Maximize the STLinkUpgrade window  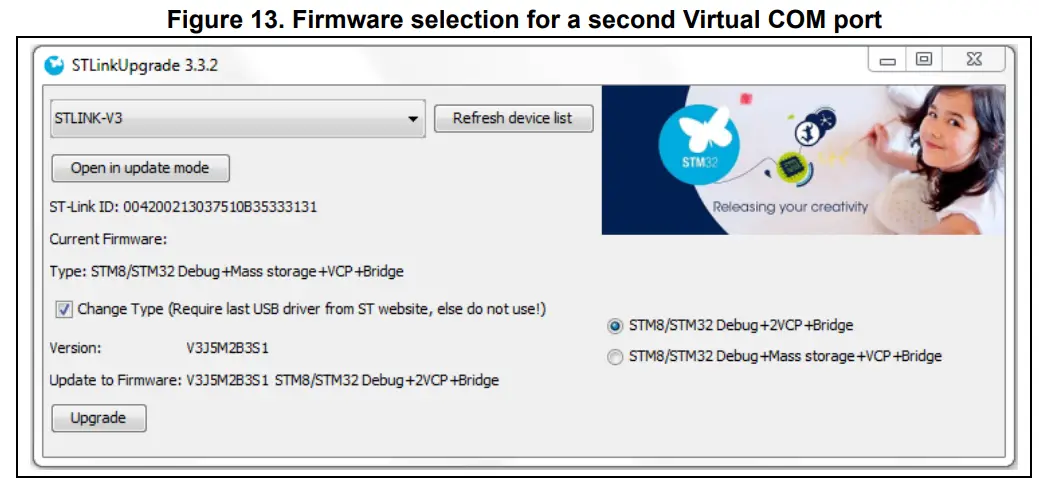coord(924,60)
